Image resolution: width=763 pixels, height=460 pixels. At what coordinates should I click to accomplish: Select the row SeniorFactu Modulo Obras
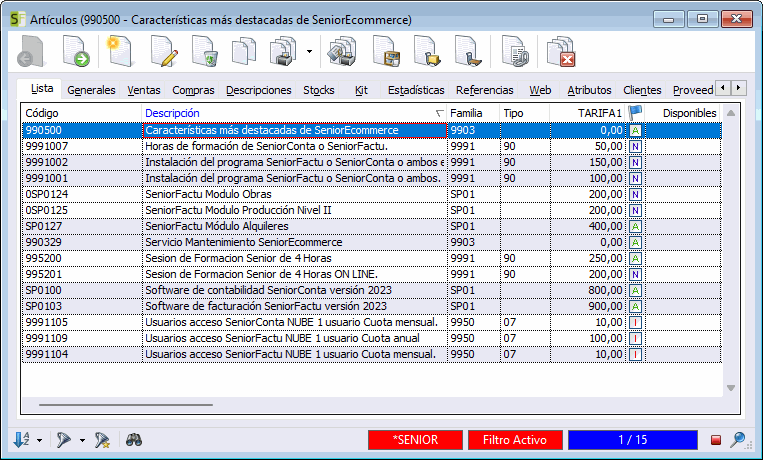[372, 194]
